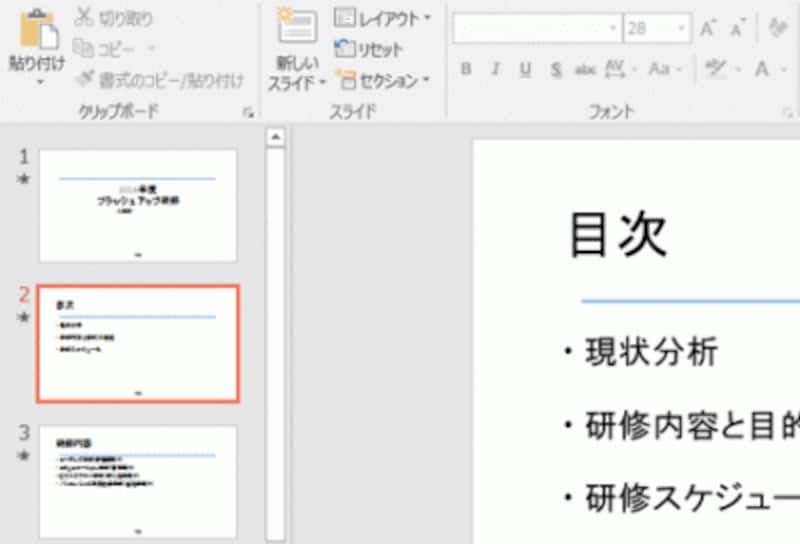Viewport: 800px width, 544px height.
Task: Select slide 1 thumbnail
Action: click(138, 206)
